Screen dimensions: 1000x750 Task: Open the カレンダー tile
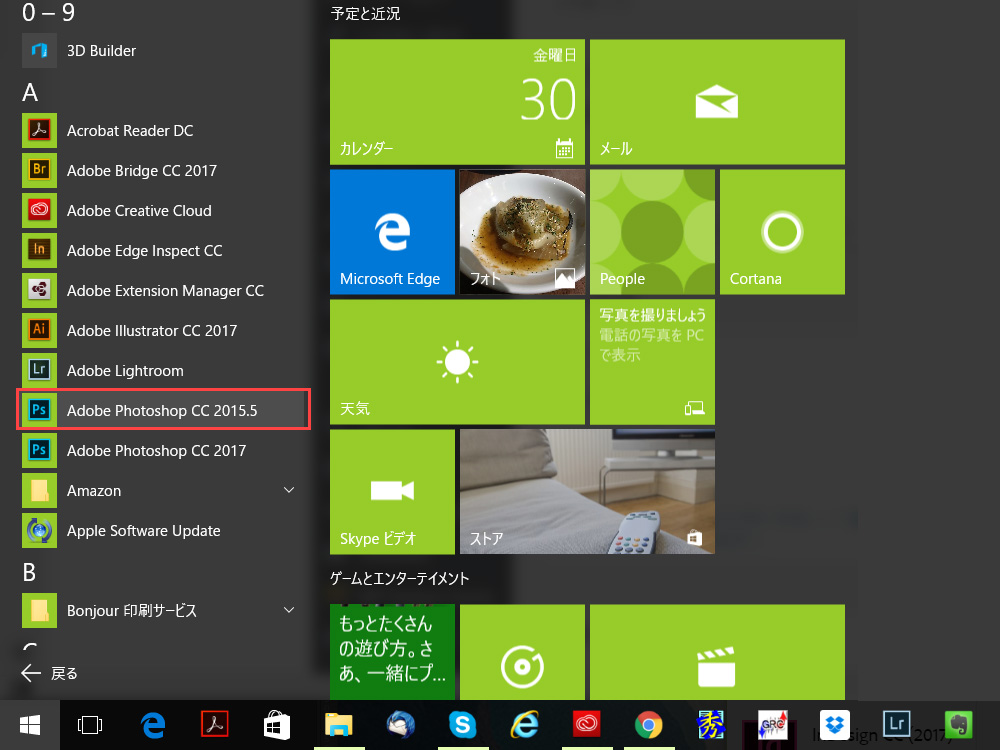[x=457, y=102]
